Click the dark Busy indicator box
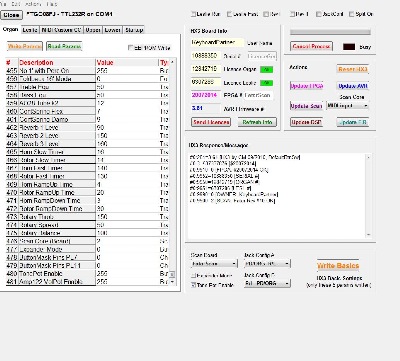This screenshot has height=361, width=400. pos(349,47)
